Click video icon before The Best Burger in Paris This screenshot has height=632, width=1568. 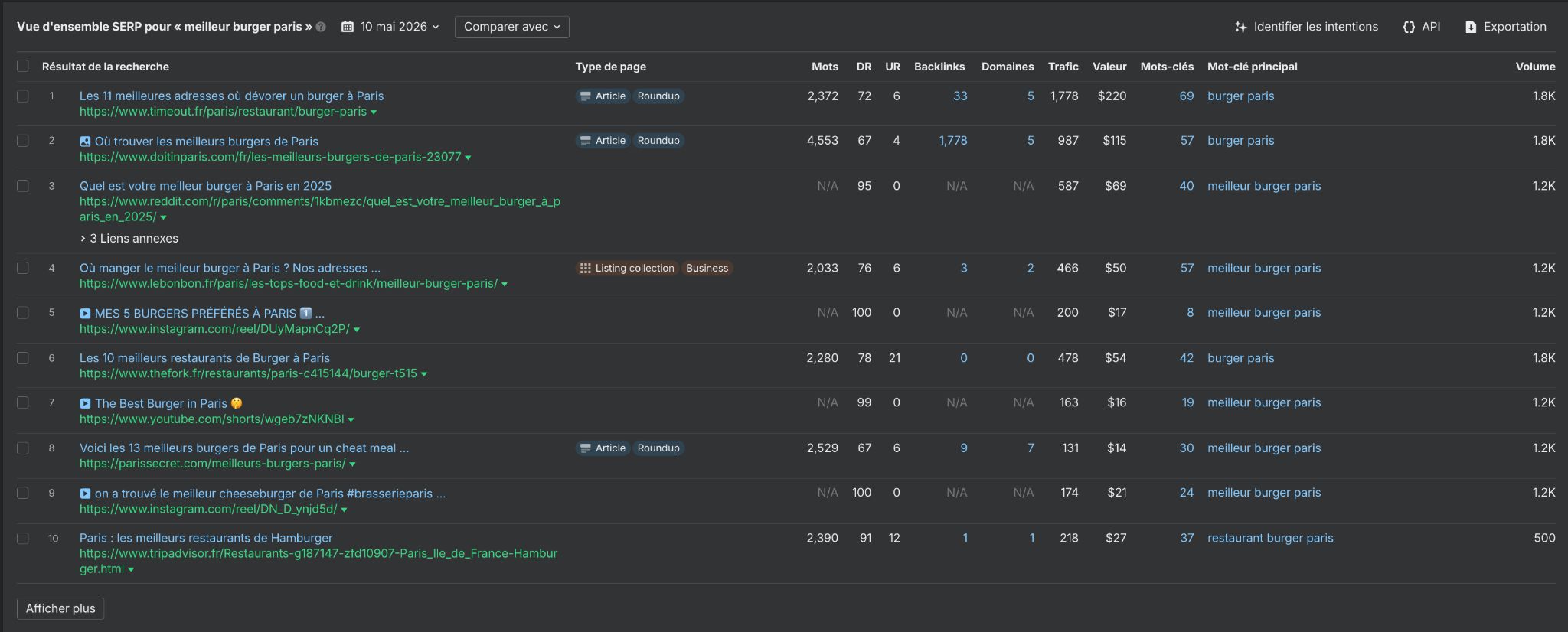click(85, 404)
